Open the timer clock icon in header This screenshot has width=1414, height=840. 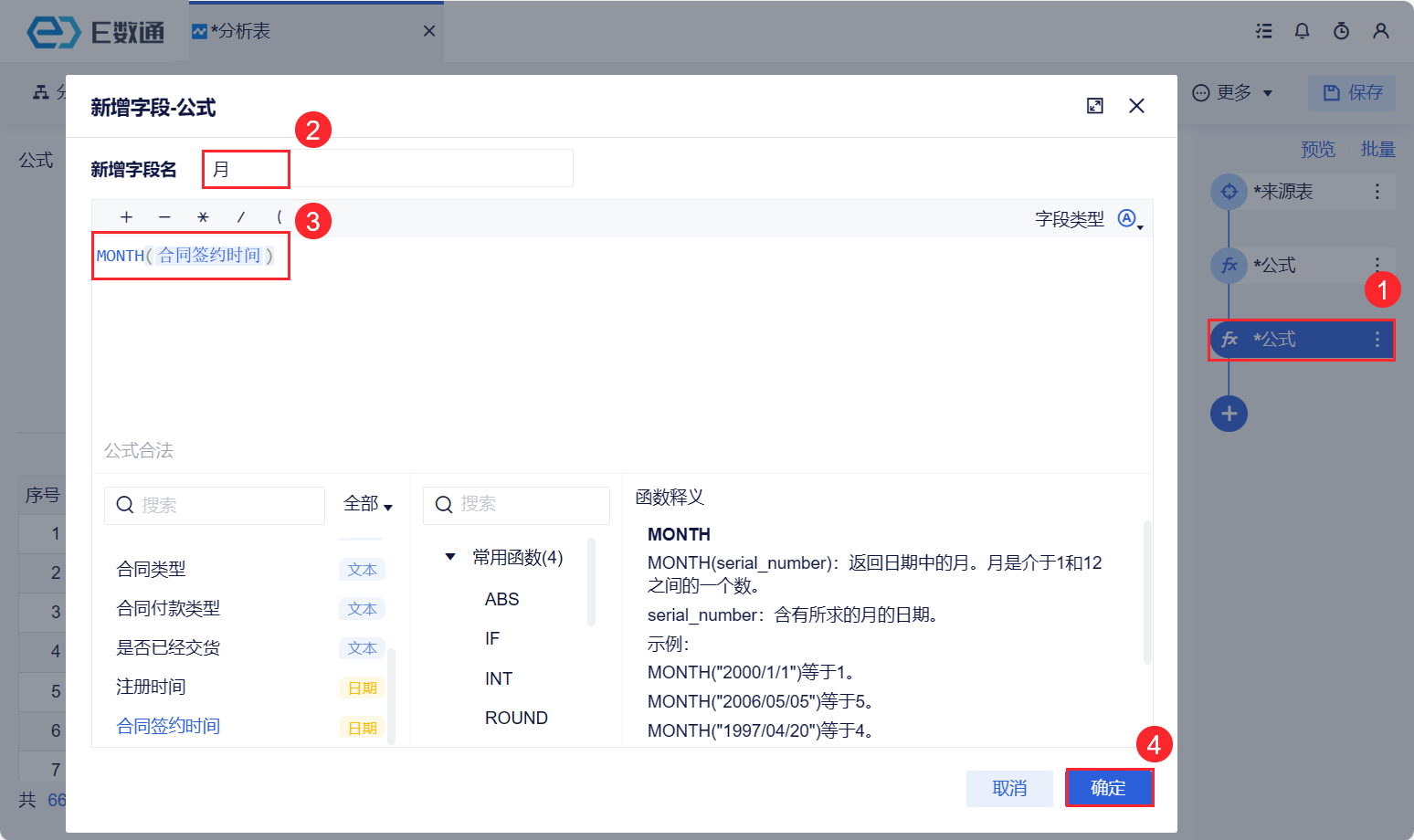[1341, 31]
